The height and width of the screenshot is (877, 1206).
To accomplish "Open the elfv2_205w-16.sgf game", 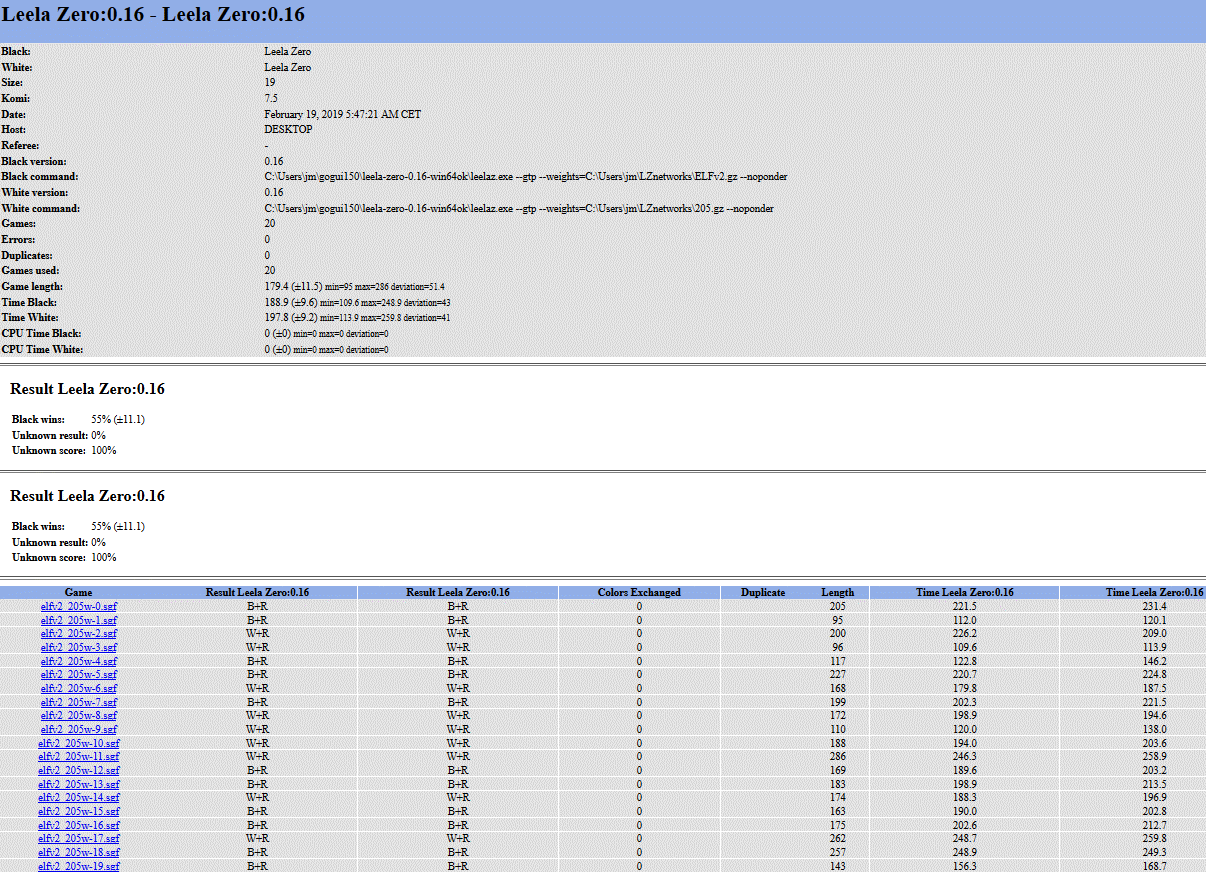I will [78, 825].
